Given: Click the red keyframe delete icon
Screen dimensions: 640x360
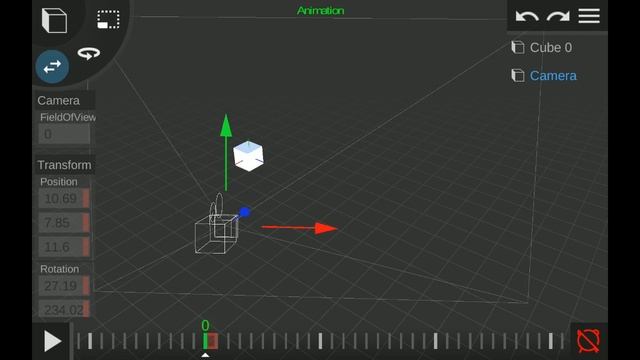Looking at the screenshot, I should (588, 341).
